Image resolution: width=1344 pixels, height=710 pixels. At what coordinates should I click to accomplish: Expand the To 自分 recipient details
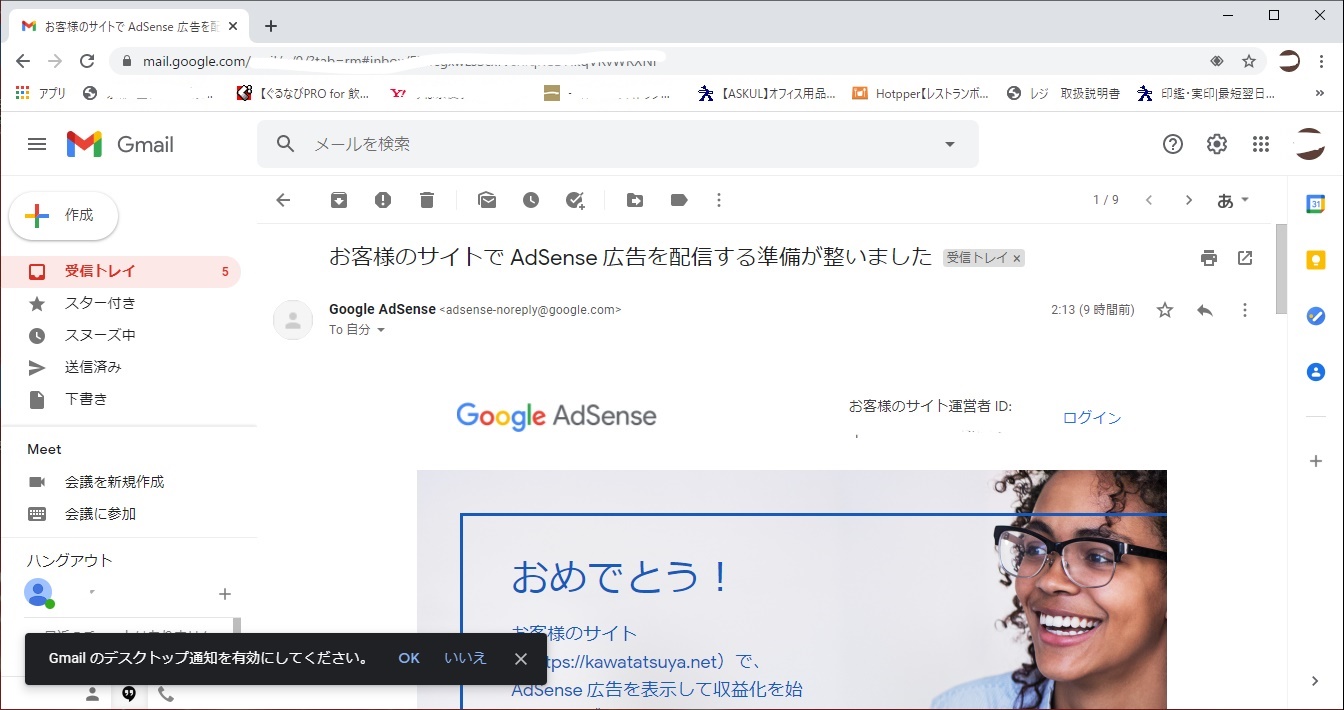pos(381,330)
